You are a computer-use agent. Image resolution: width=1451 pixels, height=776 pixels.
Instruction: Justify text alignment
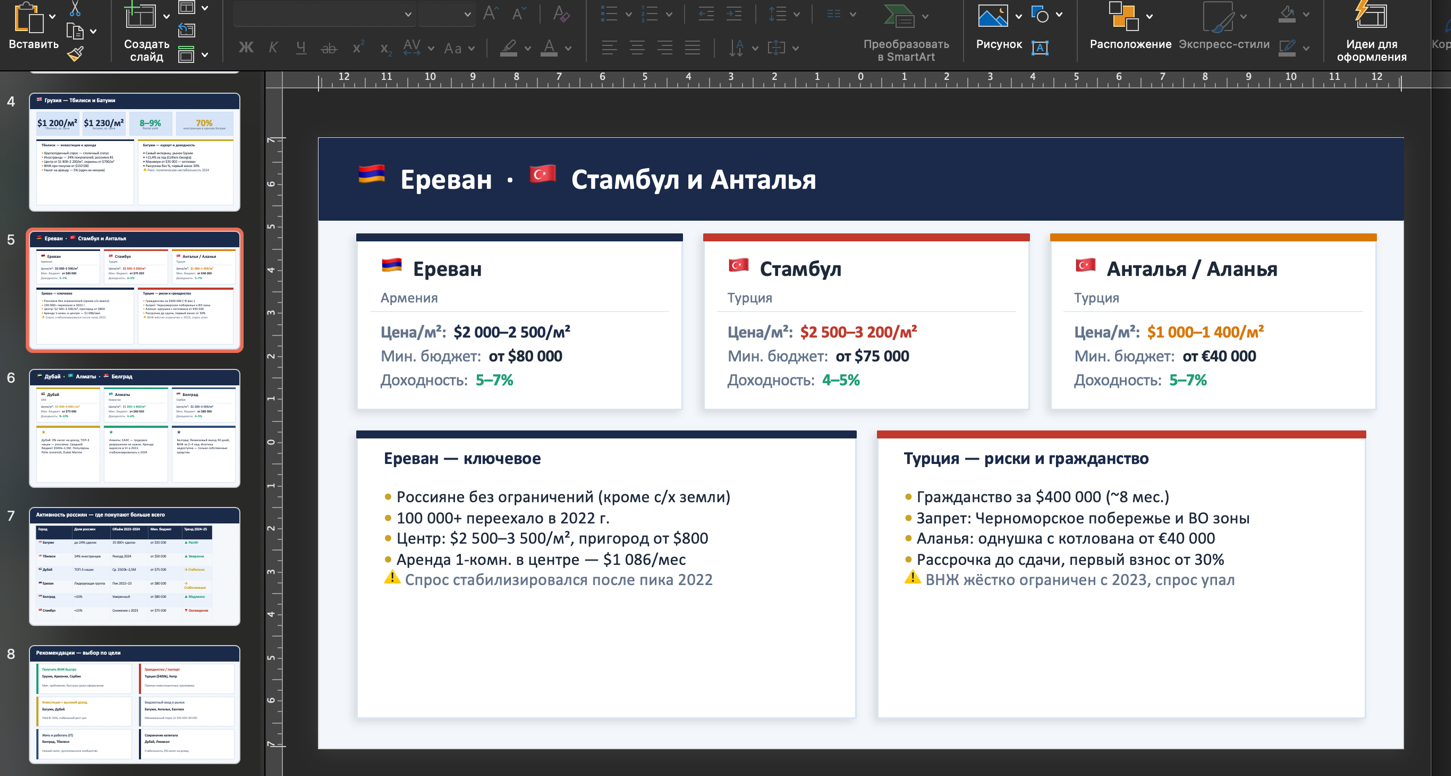693,47
